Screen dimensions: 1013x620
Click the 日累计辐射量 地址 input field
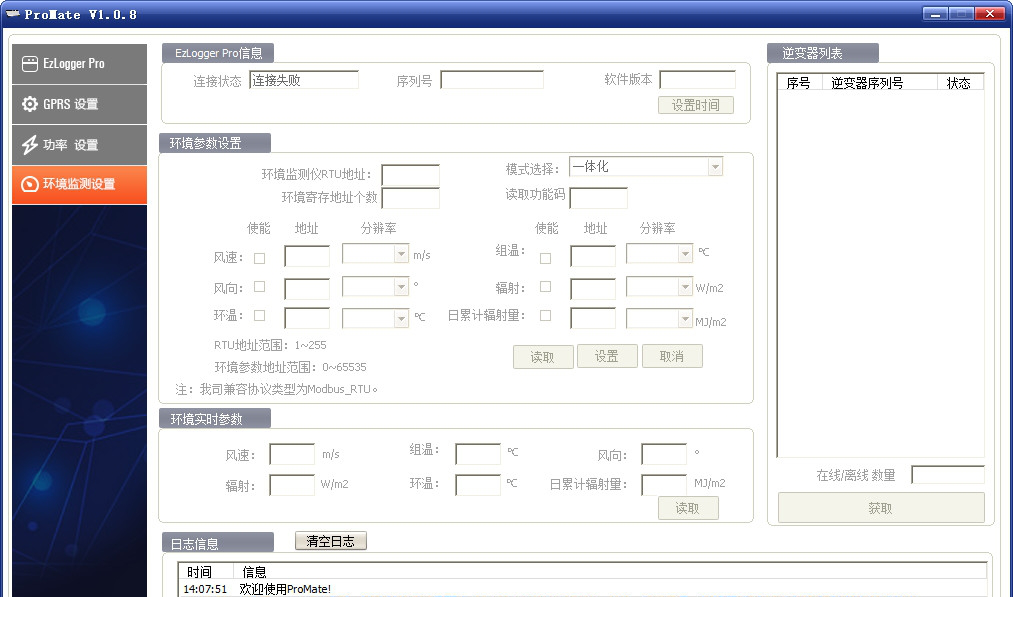[x=592, y=318]
